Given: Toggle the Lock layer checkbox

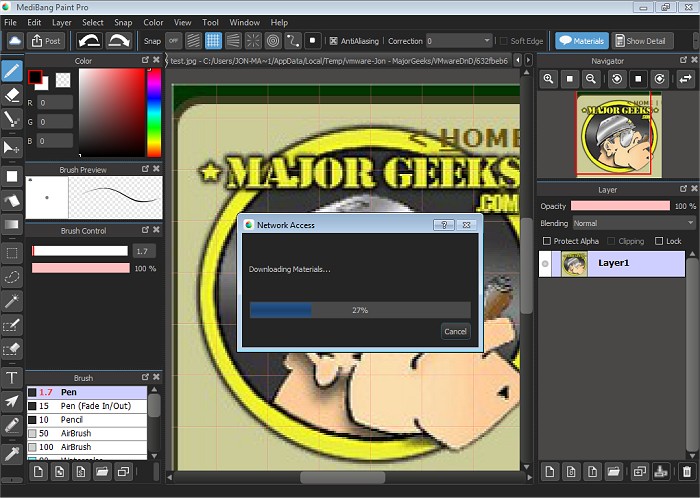Looking at the screenshot, I should [659, 241].
